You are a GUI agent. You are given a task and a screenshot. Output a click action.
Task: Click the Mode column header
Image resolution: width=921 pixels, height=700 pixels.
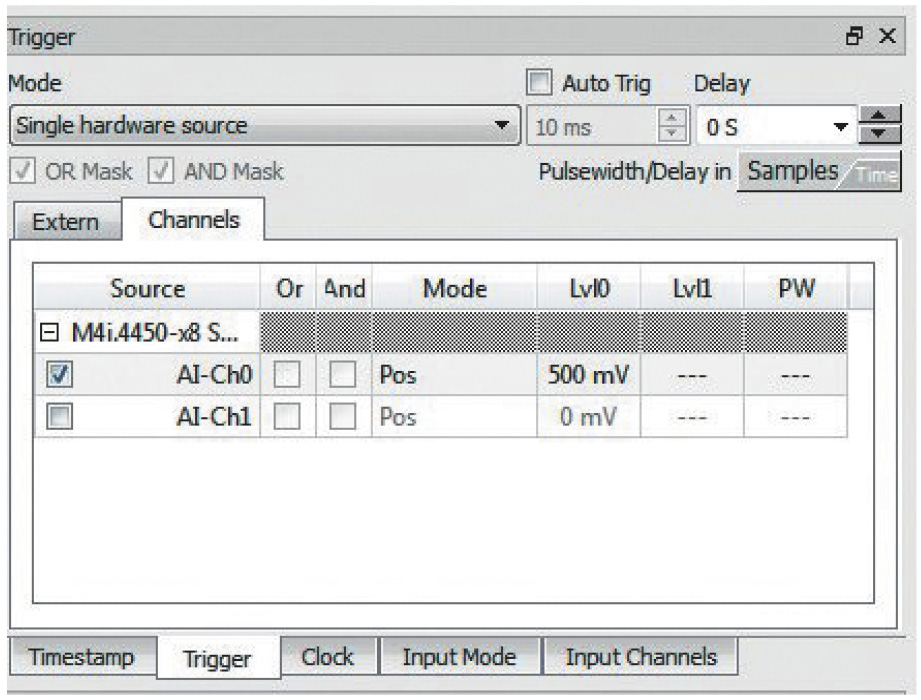455,288
